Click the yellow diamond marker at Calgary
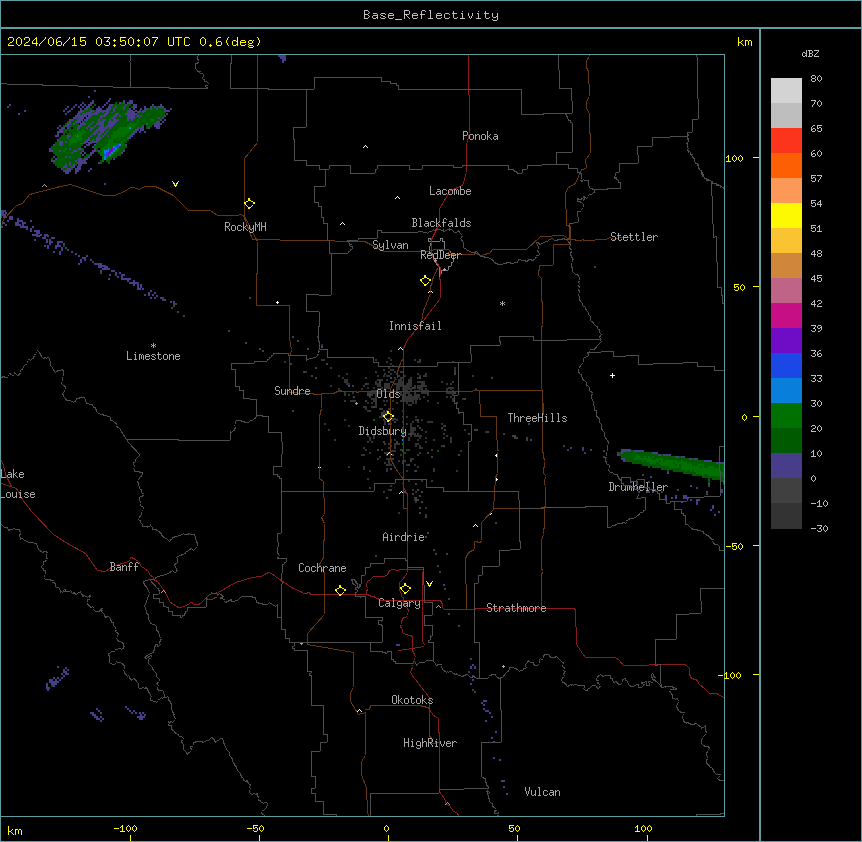The height and width of the screenshot is (842, 862). tap(405, 589)
